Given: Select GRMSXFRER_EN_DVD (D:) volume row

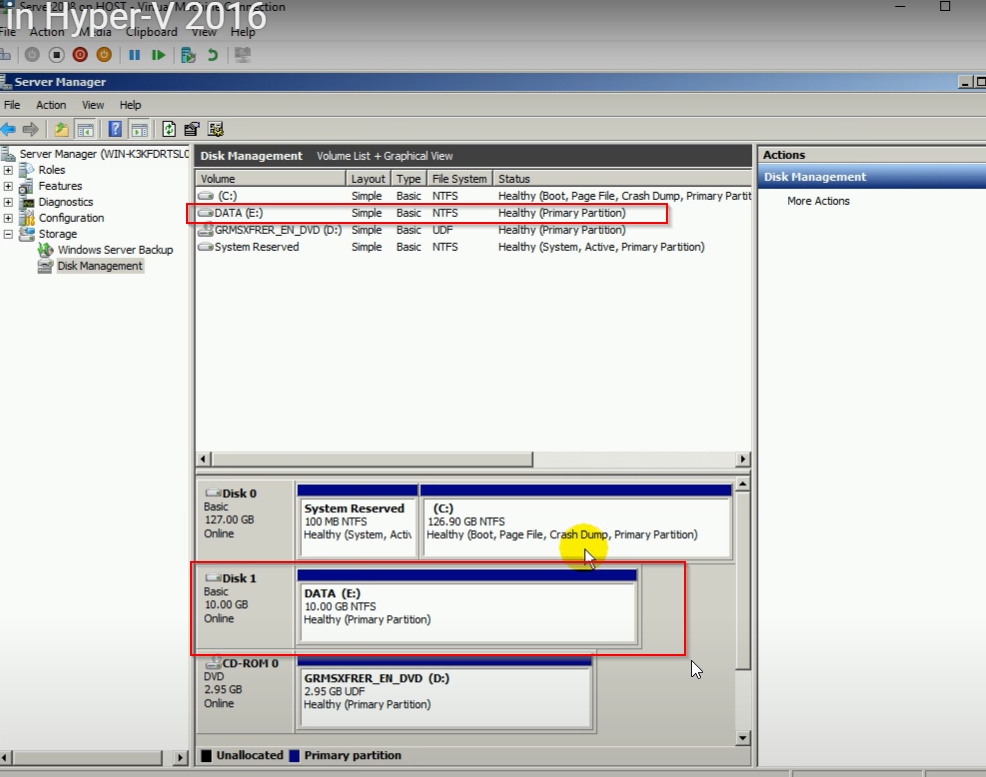Looking at the screenshot, I should coord(474,230).
